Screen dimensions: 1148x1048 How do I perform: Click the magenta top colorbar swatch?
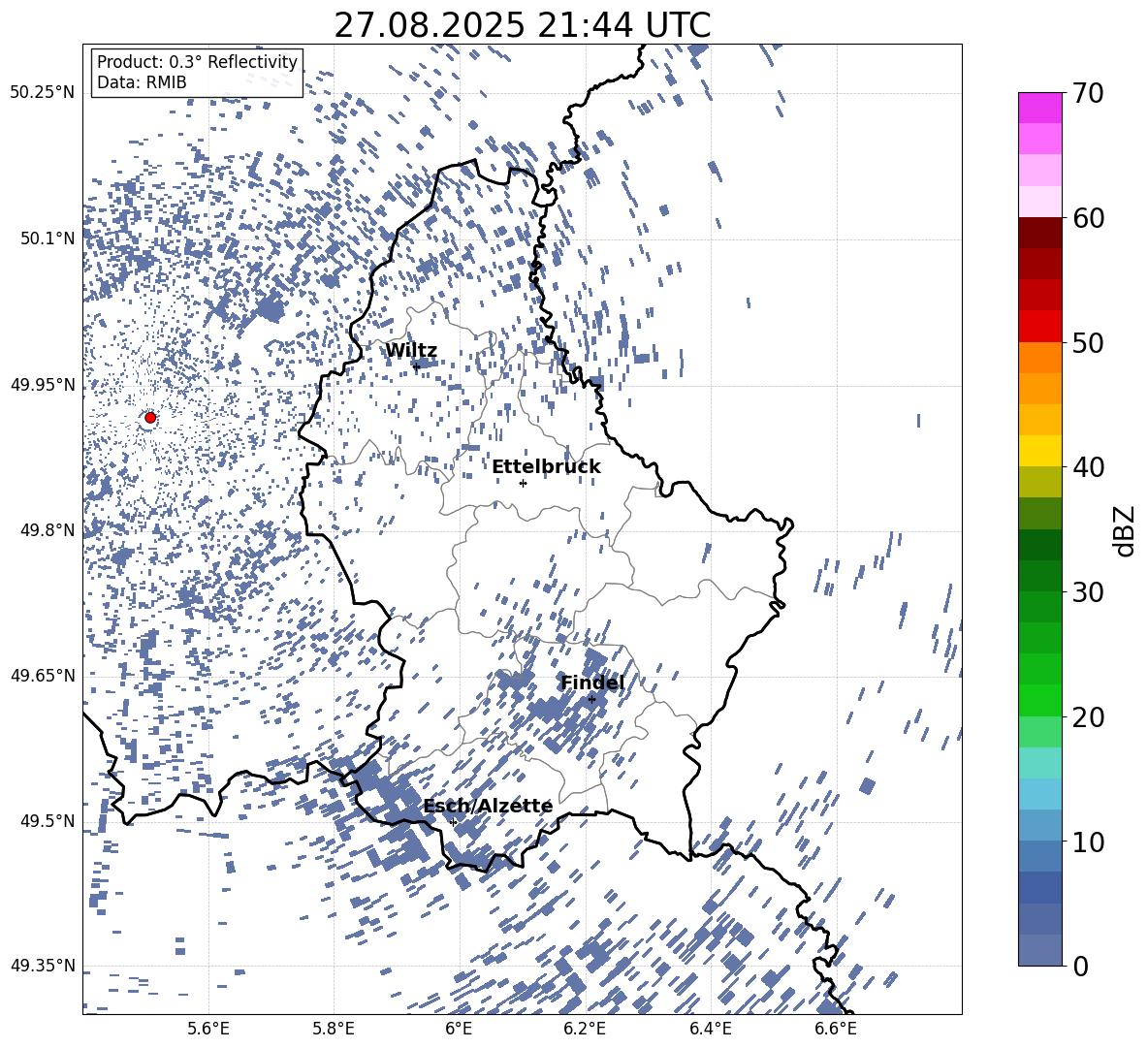point(1039,109)
